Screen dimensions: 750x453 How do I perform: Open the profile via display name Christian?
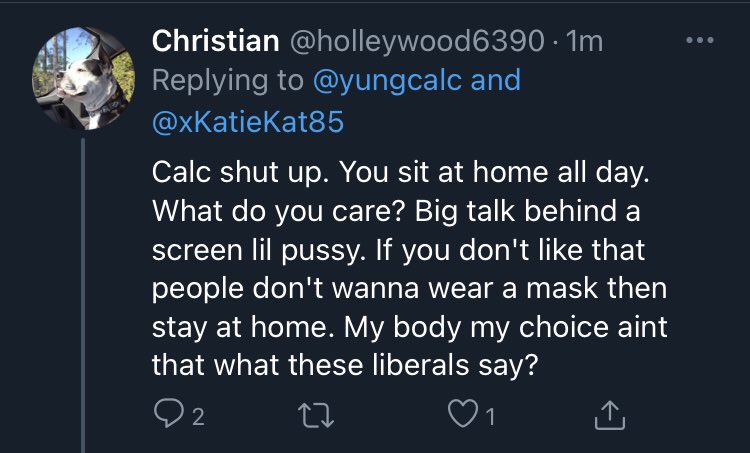215,42
